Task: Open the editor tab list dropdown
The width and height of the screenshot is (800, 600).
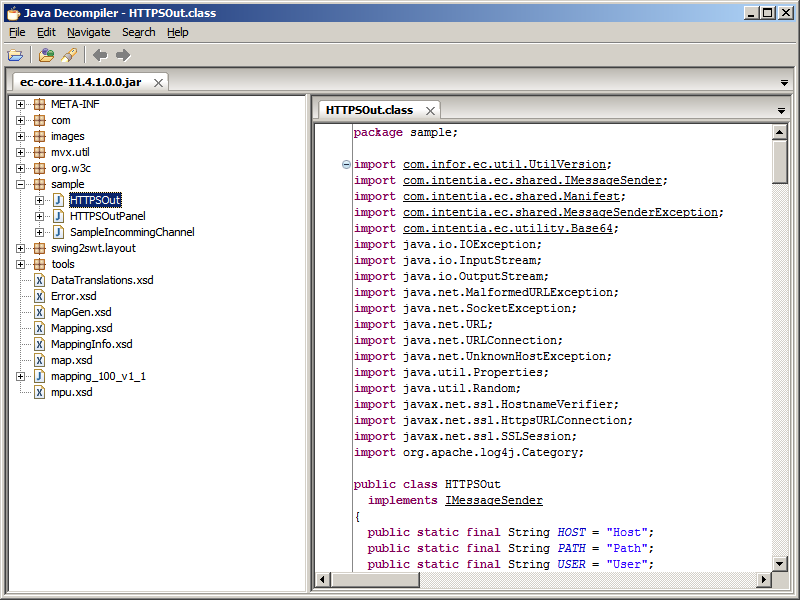Action: pos(781,111)
